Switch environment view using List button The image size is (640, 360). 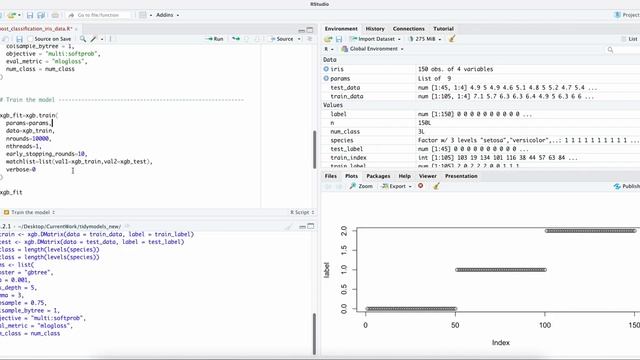[630, 39]
